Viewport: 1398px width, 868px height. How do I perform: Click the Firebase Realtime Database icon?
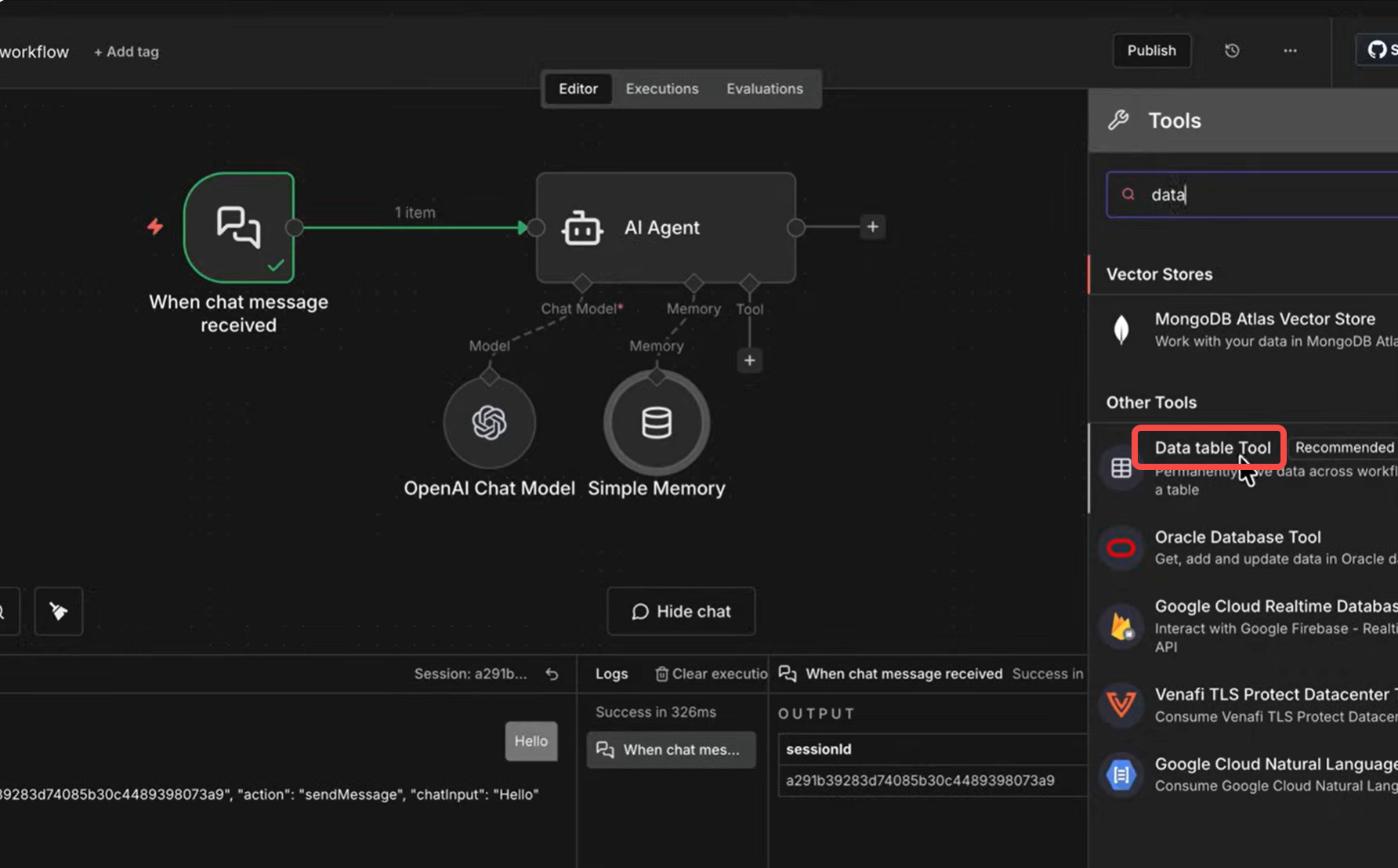click(x=1121, y=627)
